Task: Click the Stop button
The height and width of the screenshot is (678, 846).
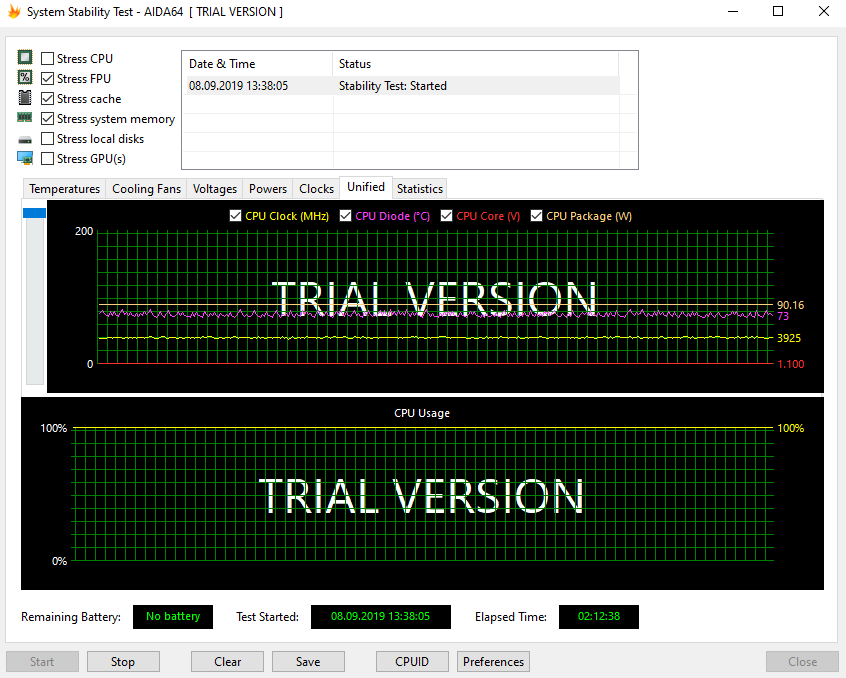Action: tap(123, 662)
